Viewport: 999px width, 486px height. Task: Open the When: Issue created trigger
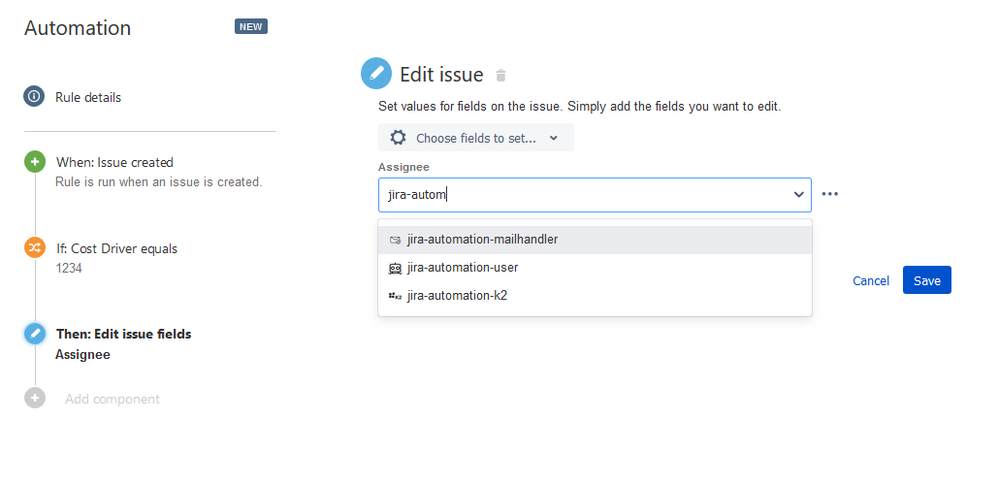tap(115, 162)
